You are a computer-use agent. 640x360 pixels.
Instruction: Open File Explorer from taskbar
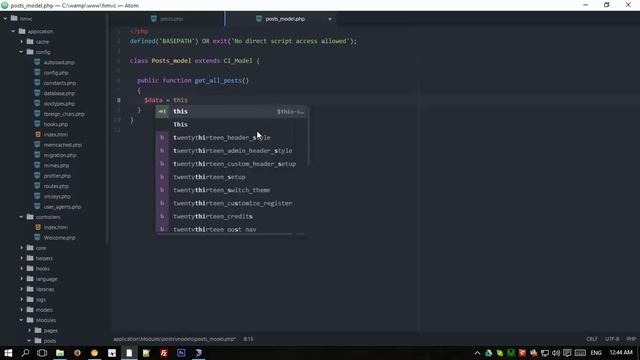coord(60,353)
